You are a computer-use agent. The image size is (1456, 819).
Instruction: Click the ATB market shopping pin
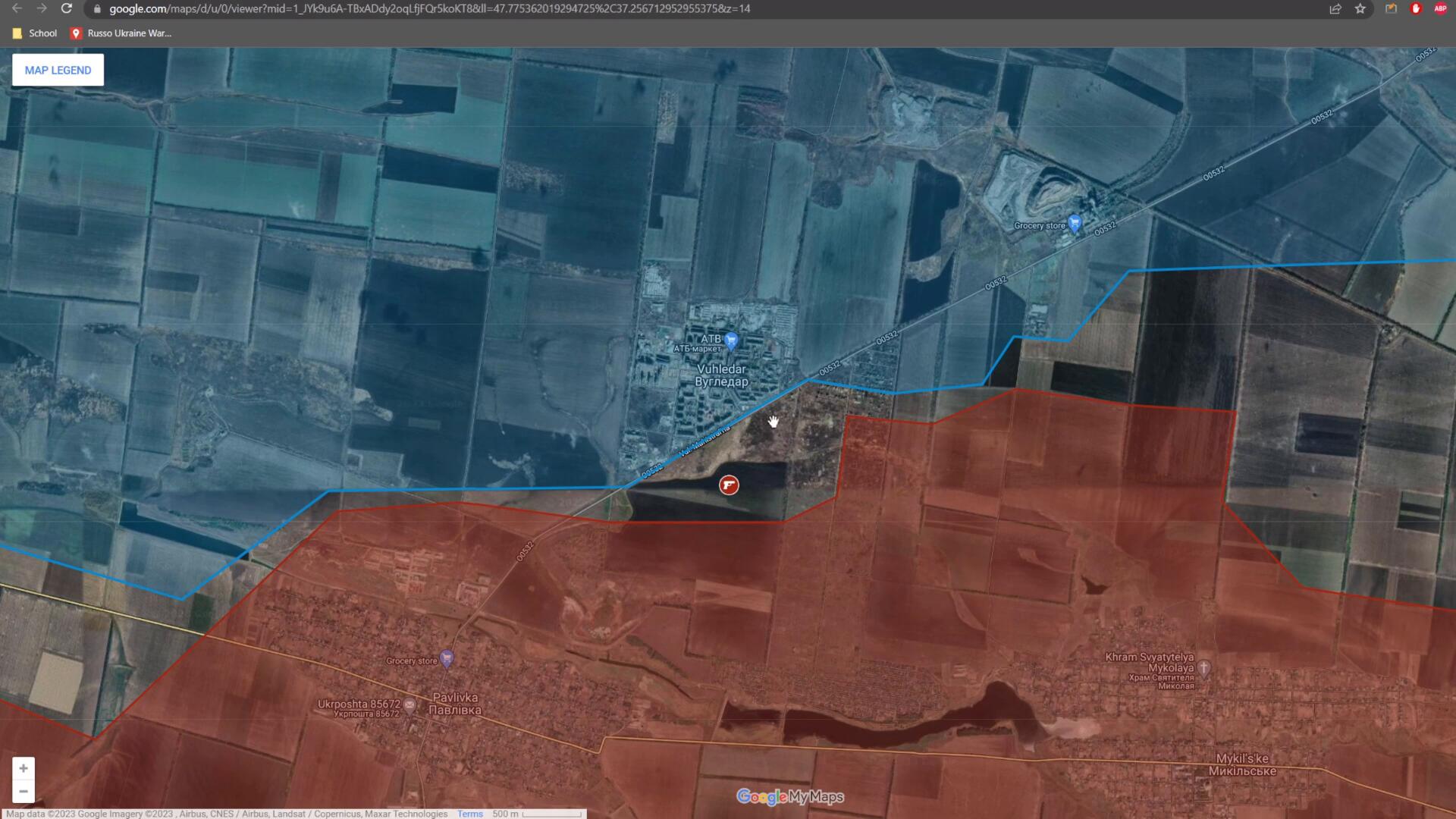(731, 340)
